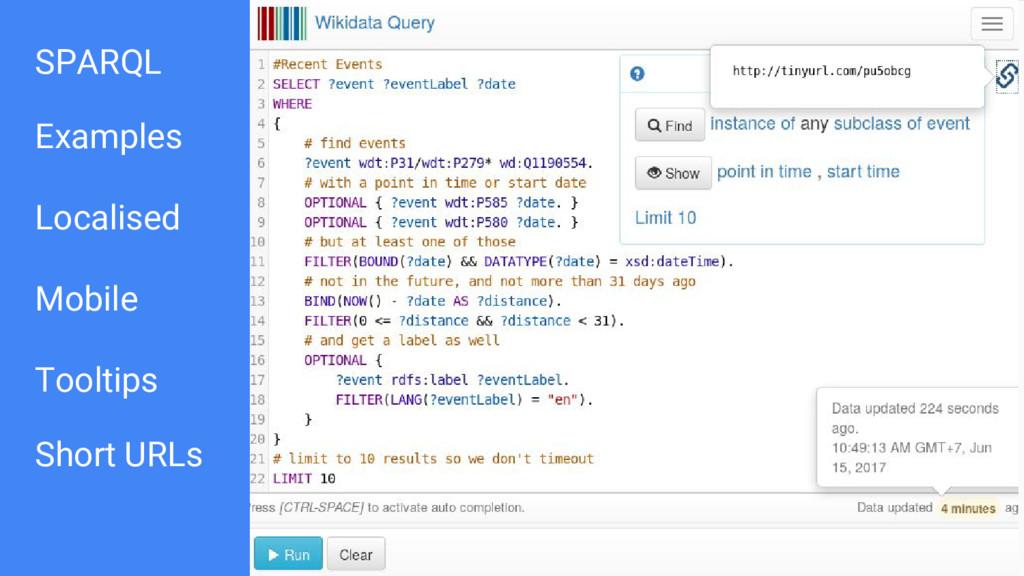Click the '# limit to 10 results' comment

tap(433, 458)
